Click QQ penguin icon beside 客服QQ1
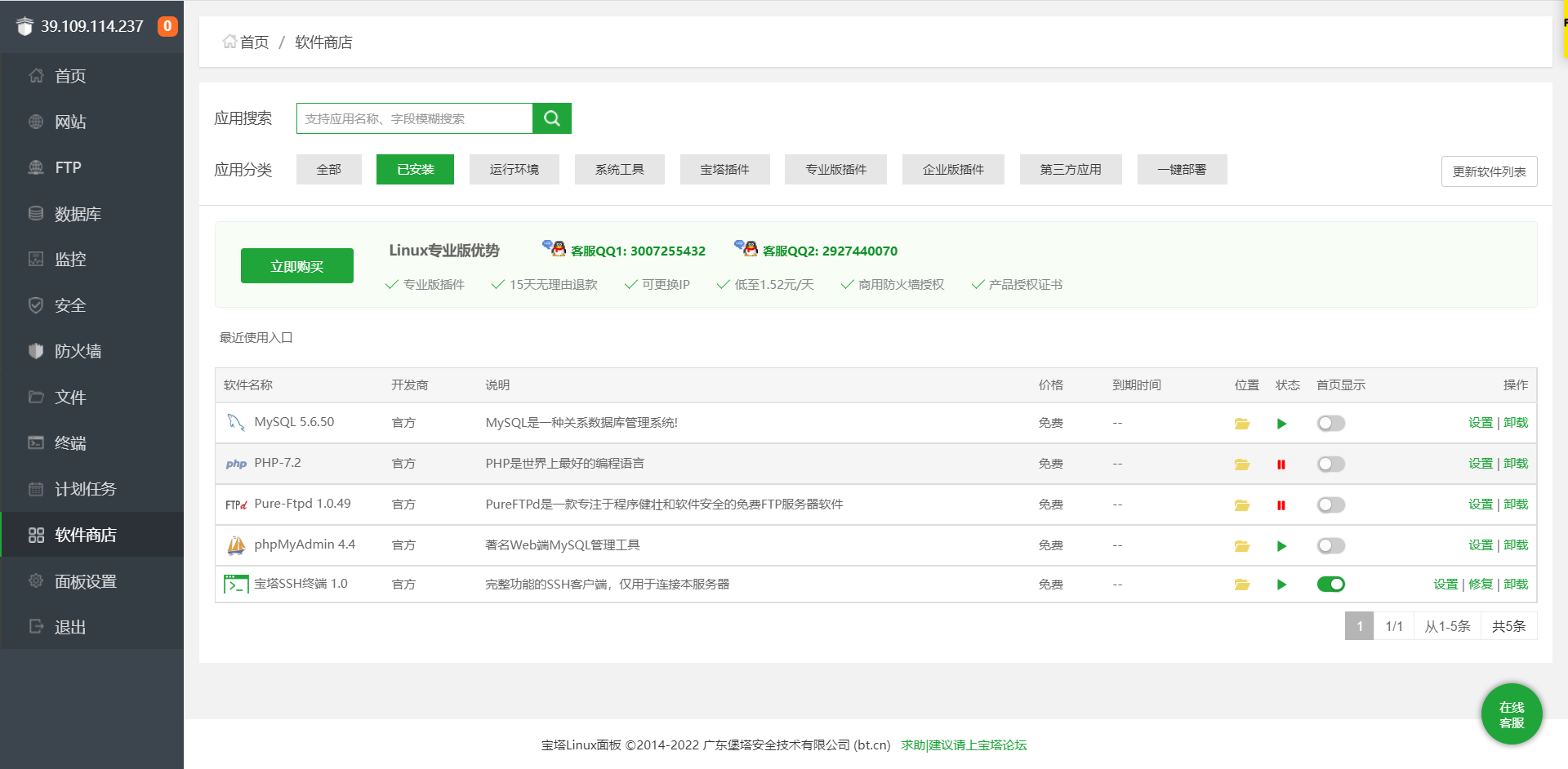The image size is (1568, 769). coord(554,248)
